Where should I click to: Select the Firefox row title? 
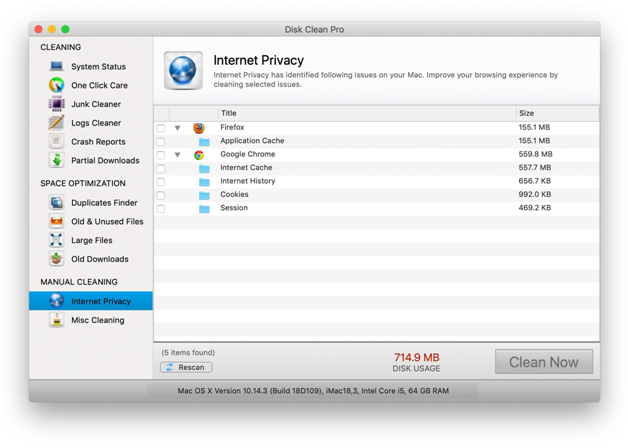(232, 127)
